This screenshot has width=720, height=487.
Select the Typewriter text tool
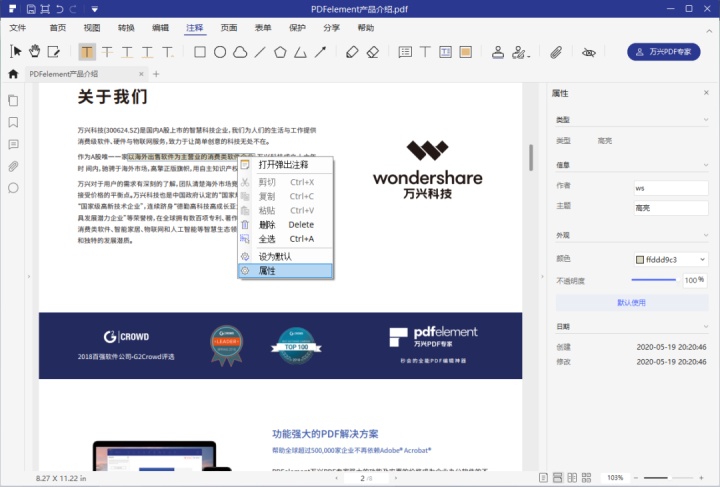pos(425,52)
